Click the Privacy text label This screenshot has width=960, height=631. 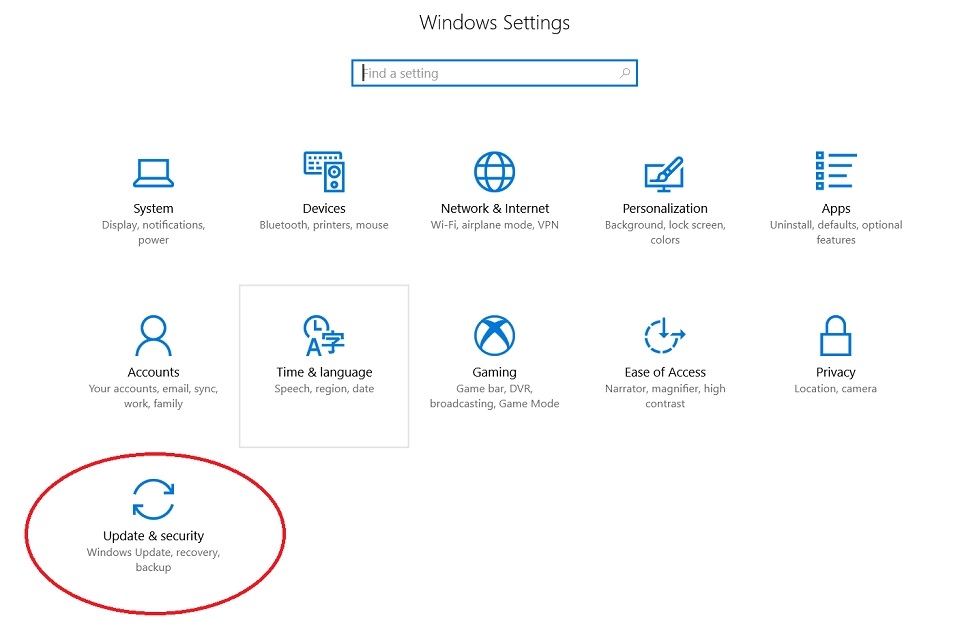835,371
